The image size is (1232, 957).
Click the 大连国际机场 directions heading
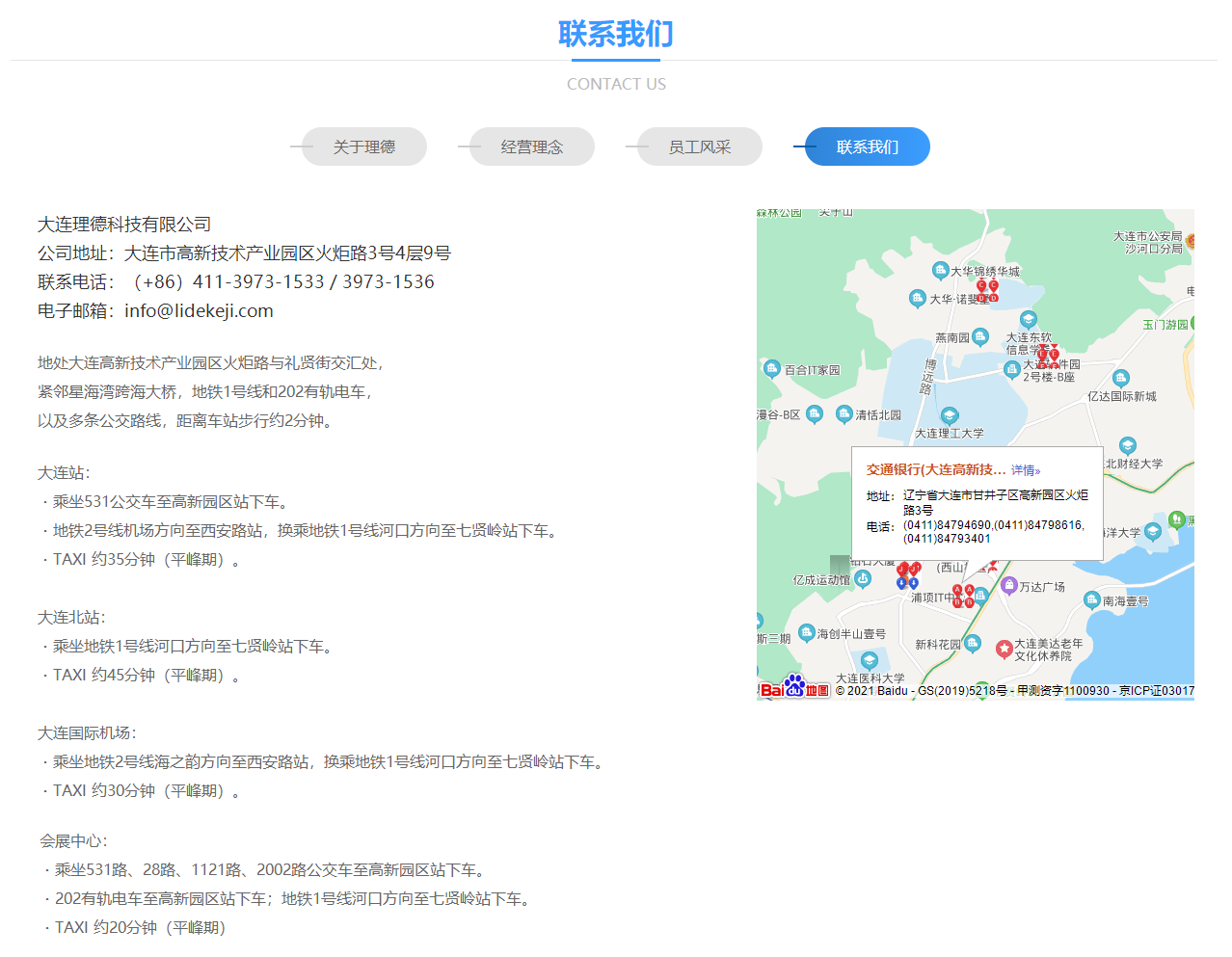click(87, 732)
